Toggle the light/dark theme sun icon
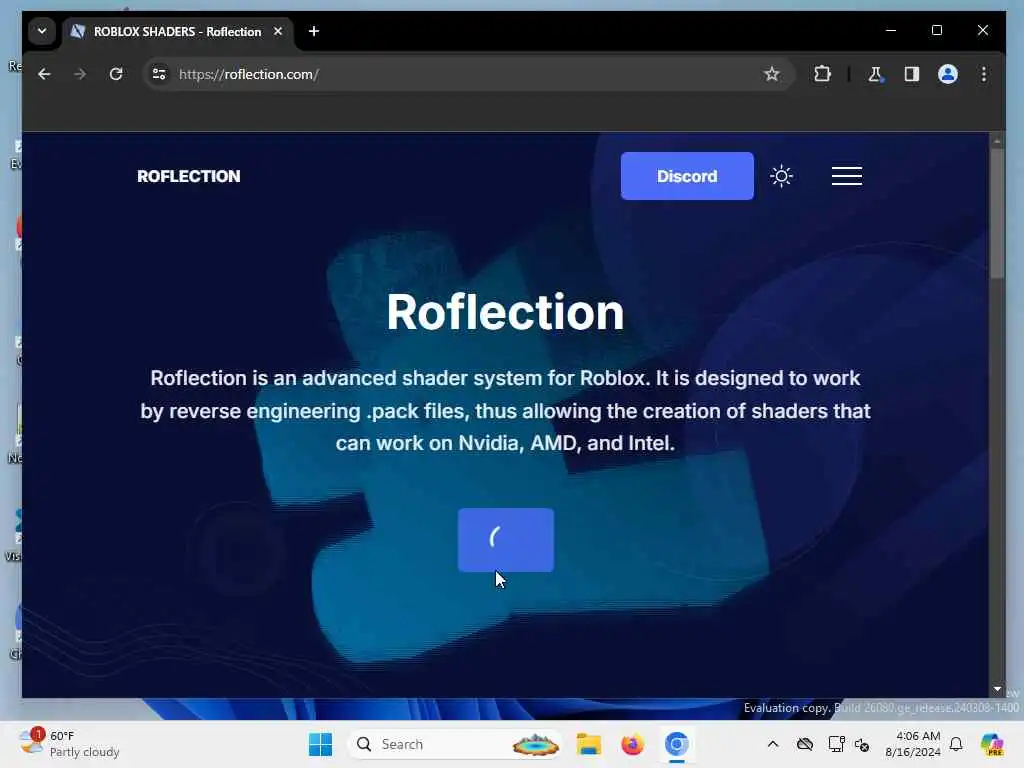 [781, 176]
